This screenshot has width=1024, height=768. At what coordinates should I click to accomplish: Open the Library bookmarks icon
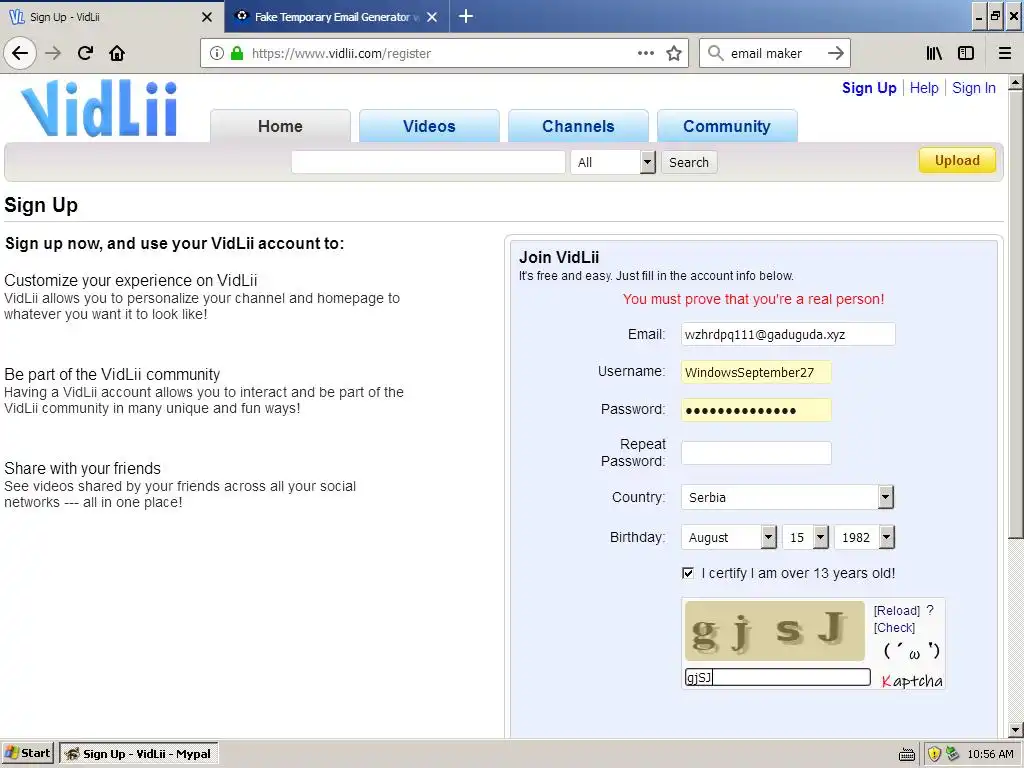(934, 53)
